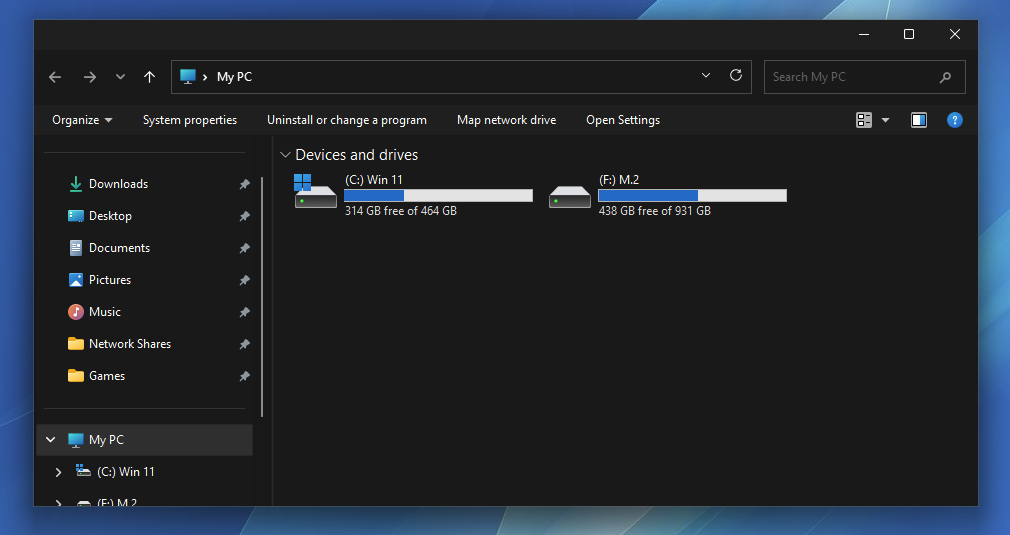Click the (C:) Win 11 storage usage bar
Image resolution: width=1010 pixels, height=535 pixels.
click(438, 195)
